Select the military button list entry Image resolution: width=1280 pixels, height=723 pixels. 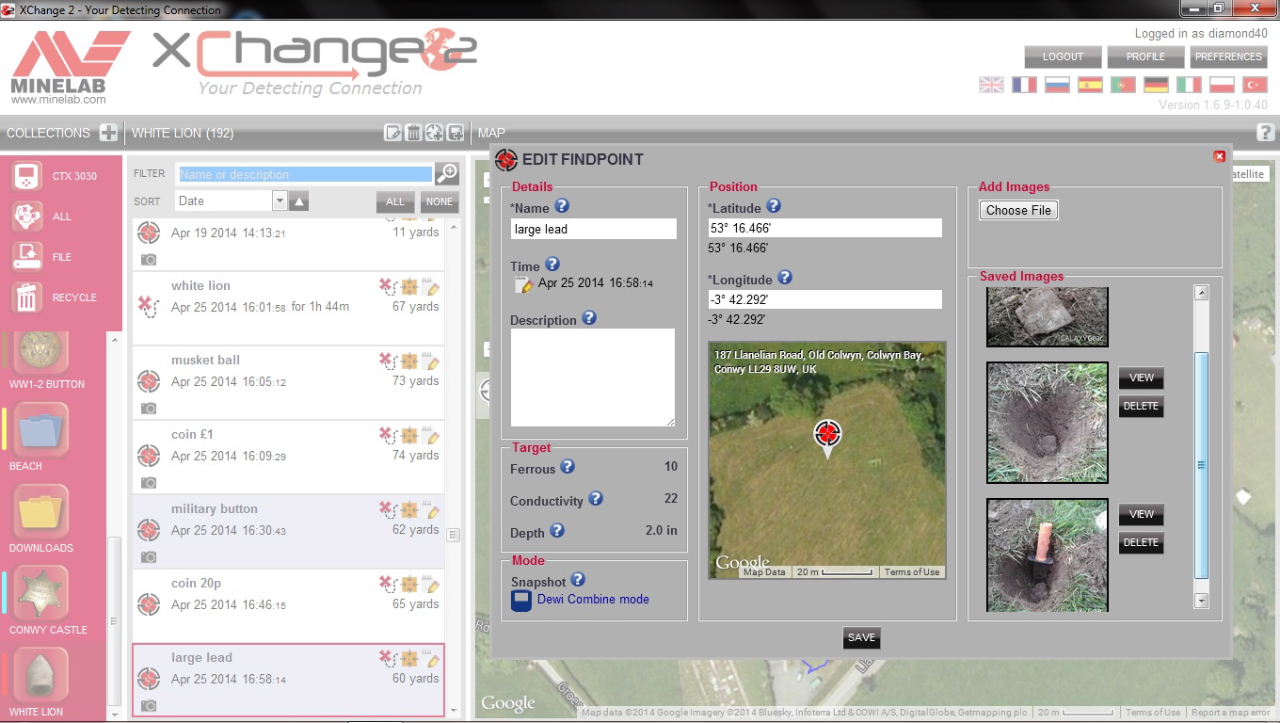[x=288, y=531]
